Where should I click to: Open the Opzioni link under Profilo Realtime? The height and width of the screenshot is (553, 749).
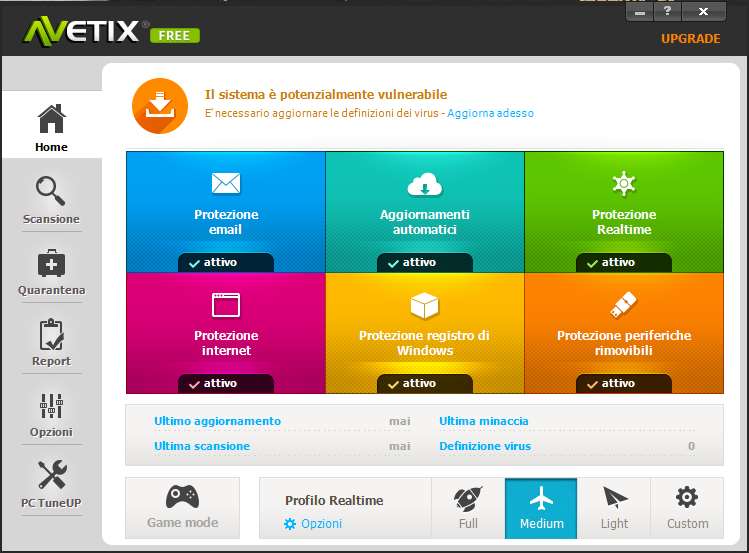click(x=321, y=524)
